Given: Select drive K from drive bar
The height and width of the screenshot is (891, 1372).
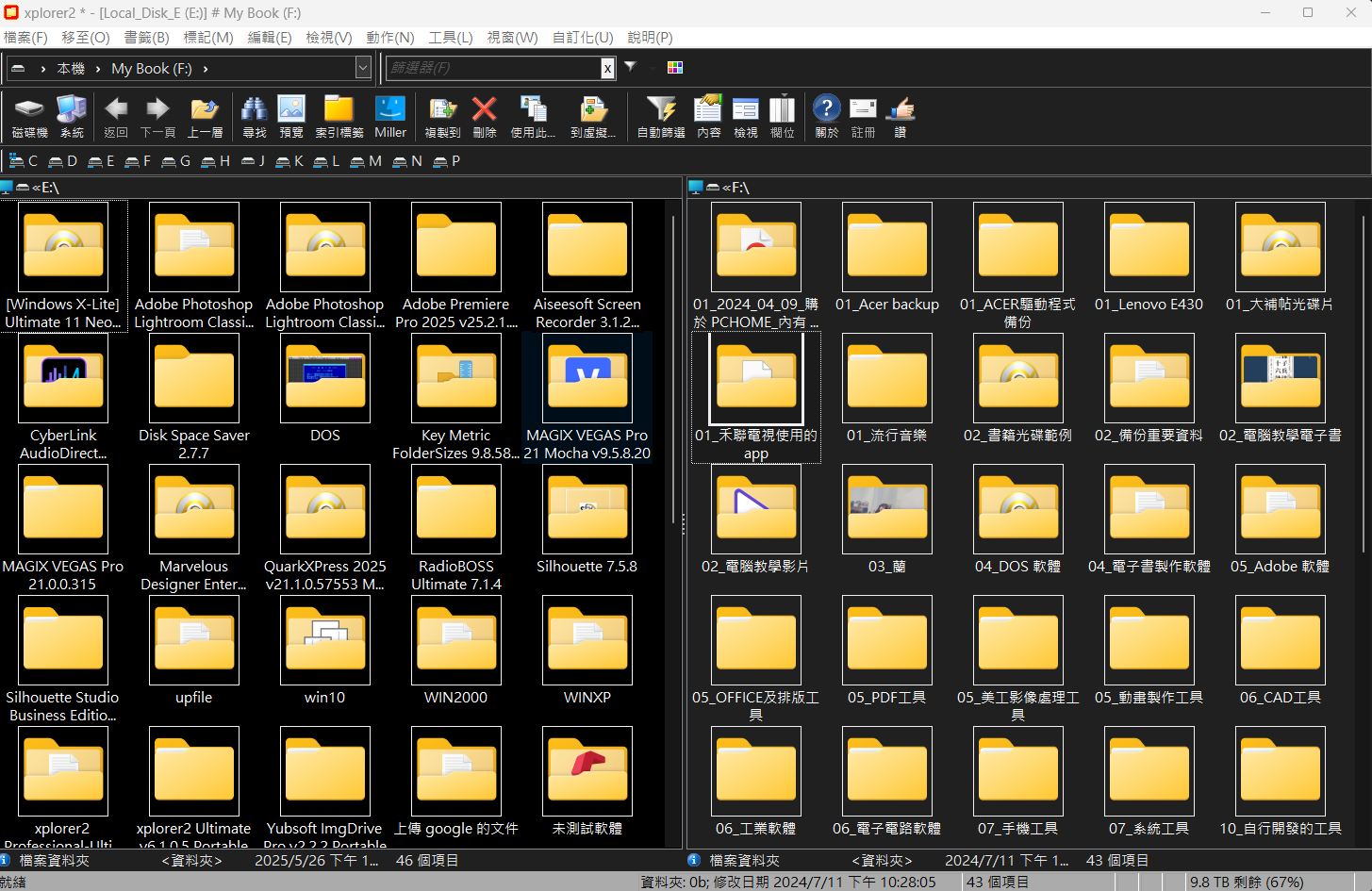Looking at the screenshot, I should pyautogui.click(x=289, y=161).
